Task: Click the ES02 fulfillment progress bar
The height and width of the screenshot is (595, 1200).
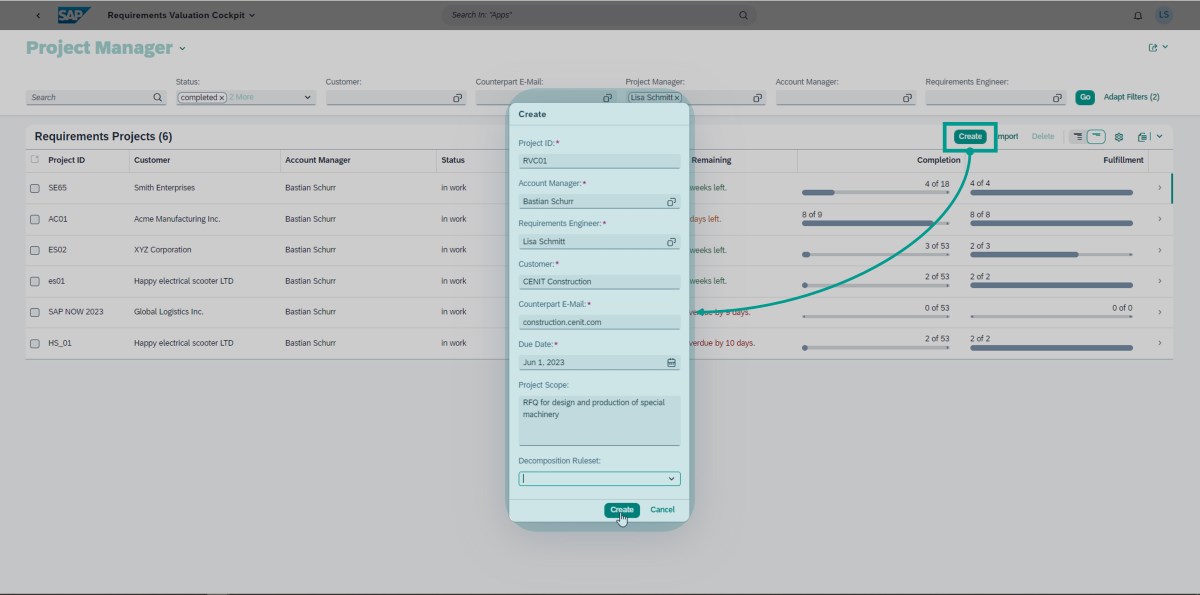Action: tap(1051, 254)
